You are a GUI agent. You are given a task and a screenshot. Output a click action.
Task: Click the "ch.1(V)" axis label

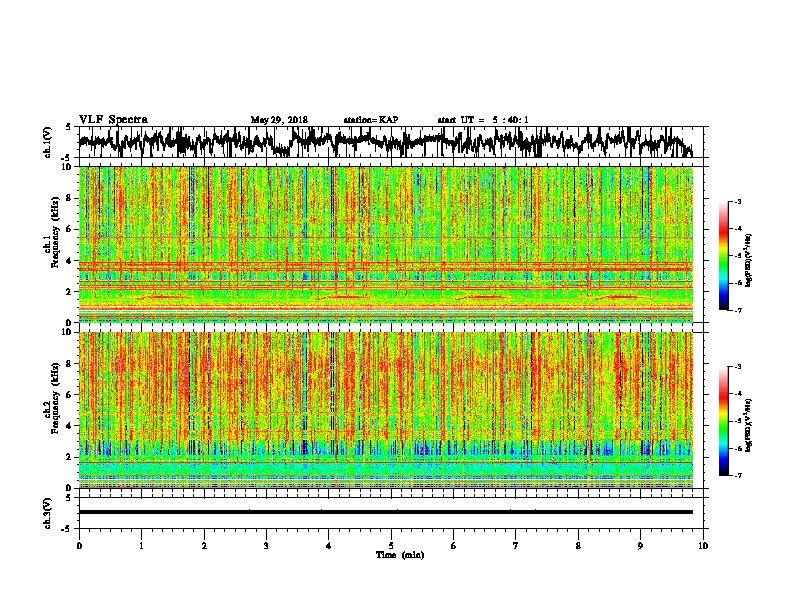point(47,142)
